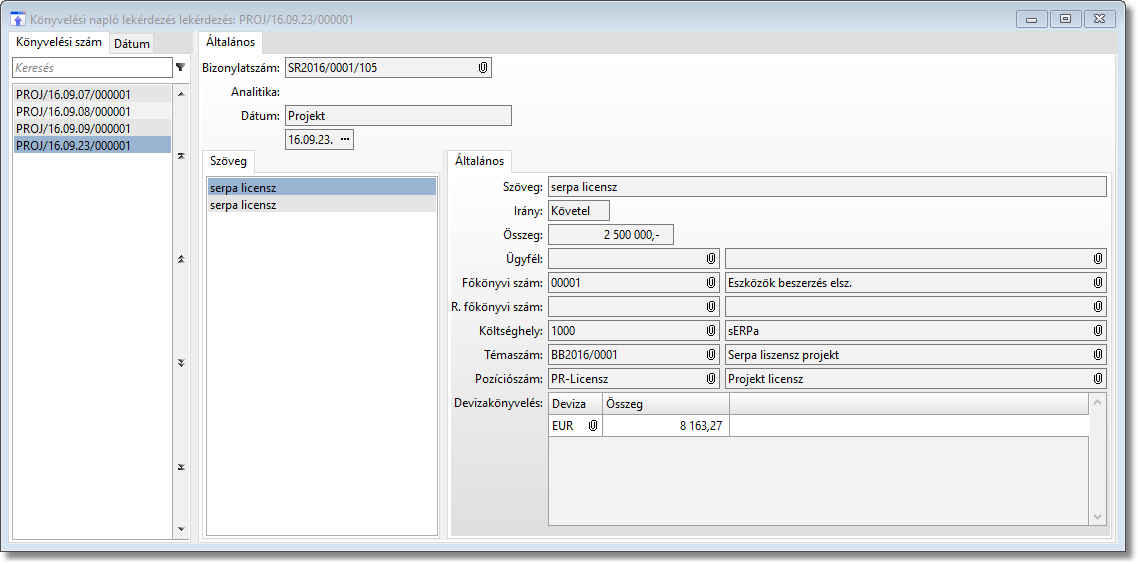Select PROJ/16.09.07/000001 booking entry
Screen dimensions: 1138x564
click(74, 95)
